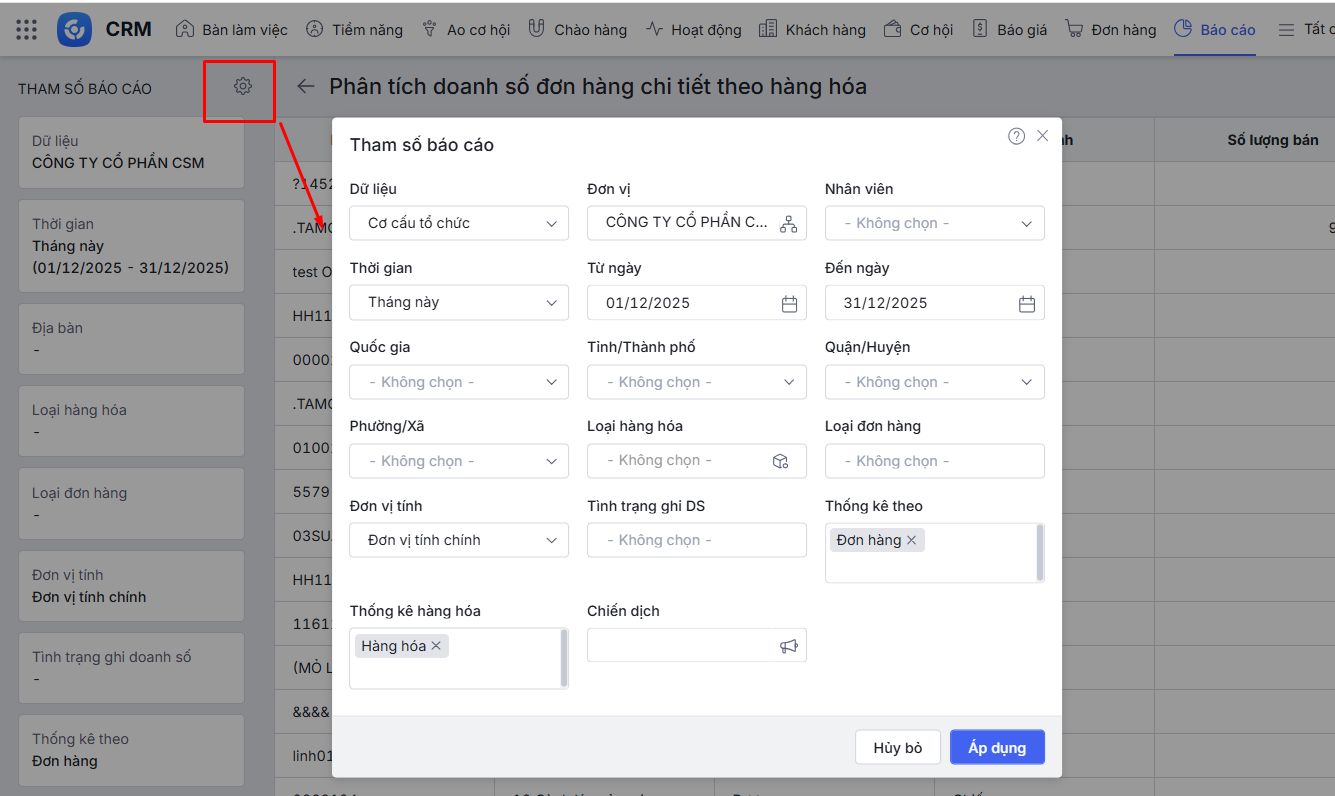Click the product box icon in Loại hàng hóa

pos(781,461)
